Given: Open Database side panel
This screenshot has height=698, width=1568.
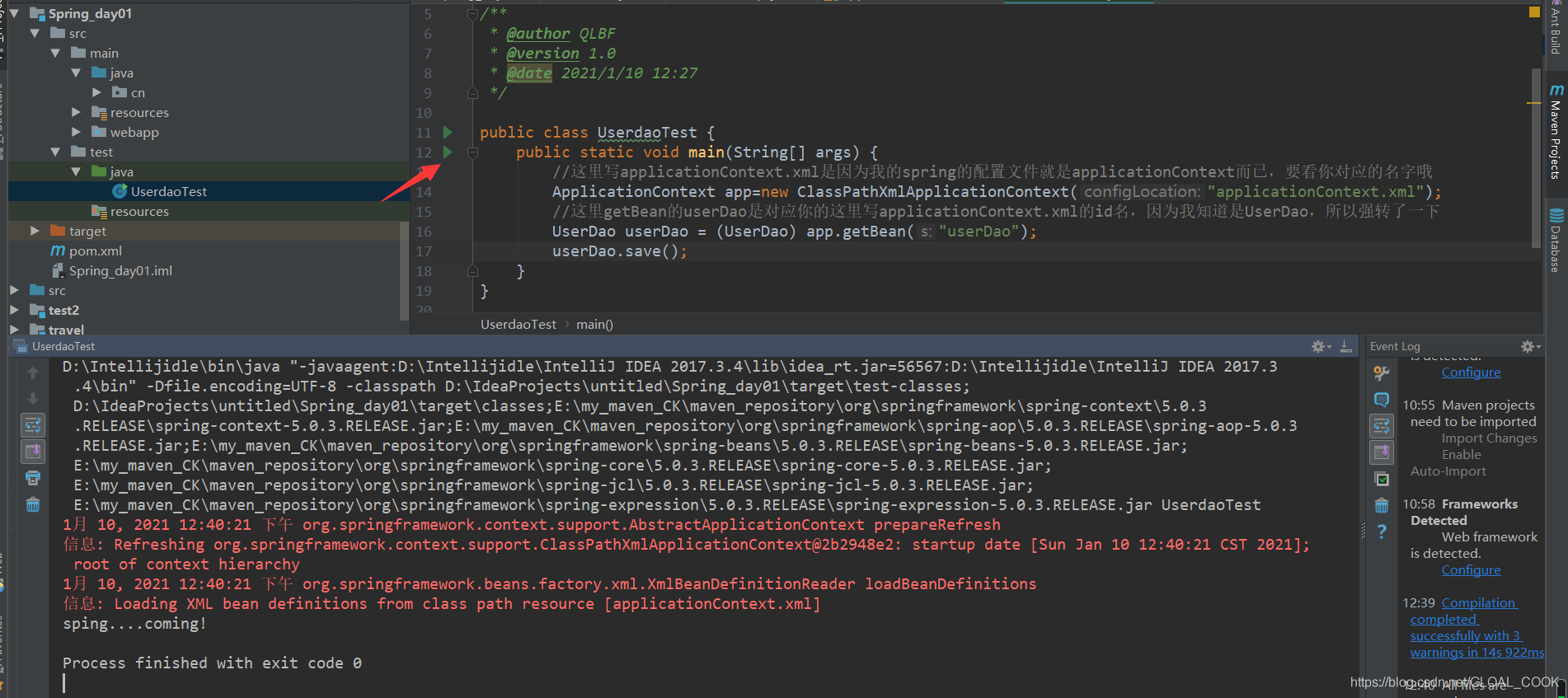Looking at the screenshot, I should click(1556, 240).
